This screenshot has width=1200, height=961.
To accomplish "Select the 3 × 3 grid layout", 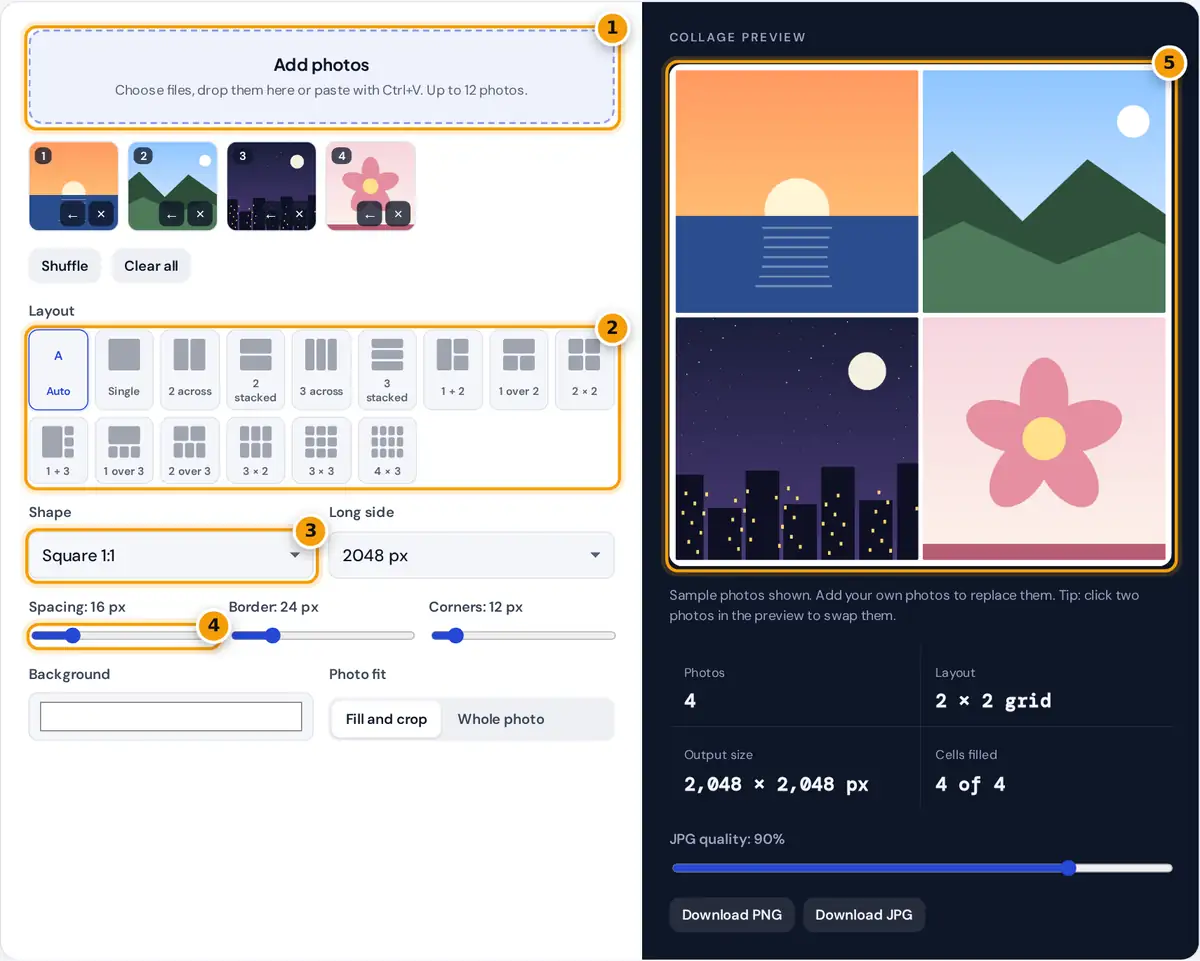I will pyautogui.click(x=321, y=451).
